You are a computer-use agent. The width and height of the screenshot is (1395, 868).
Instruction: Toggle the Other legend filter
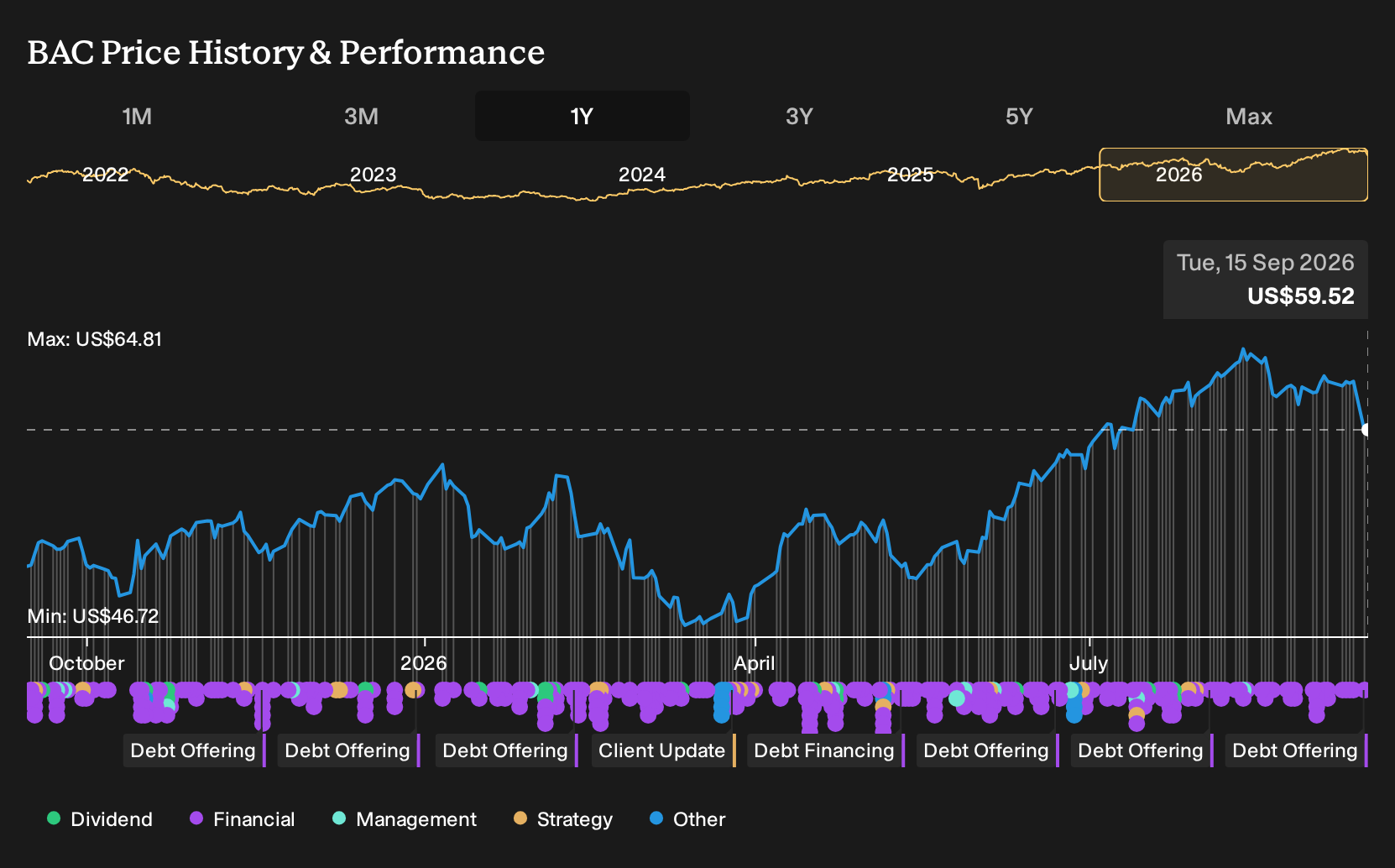pos(687,819)
